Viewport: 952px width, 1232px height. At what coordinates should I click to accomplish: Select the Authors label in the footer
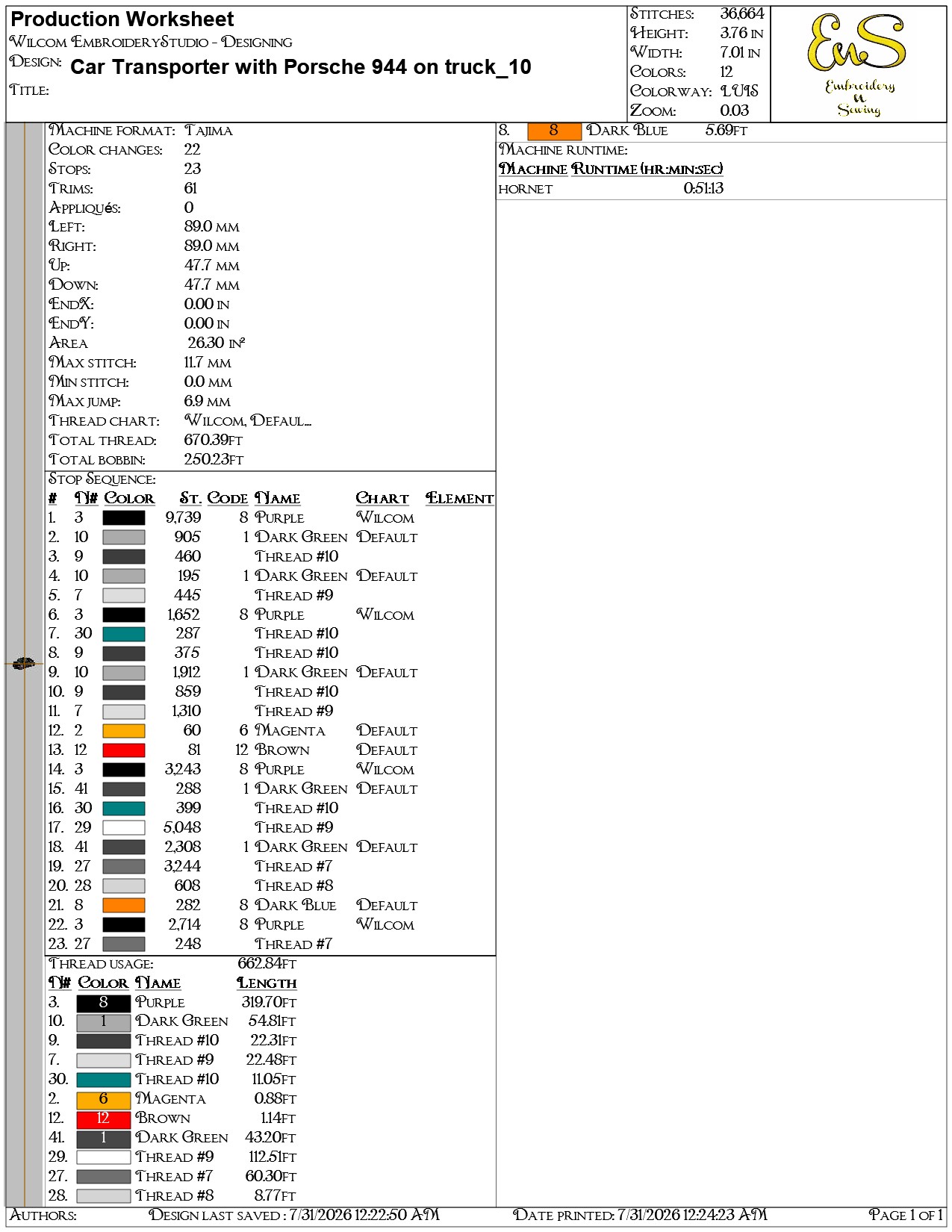[x=43, y=1216]
